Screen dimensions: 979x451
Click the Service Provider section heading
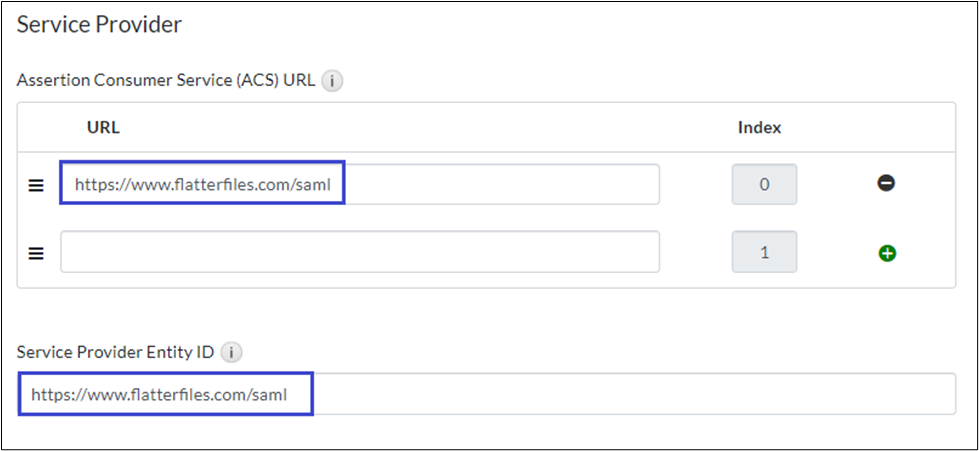99,25
